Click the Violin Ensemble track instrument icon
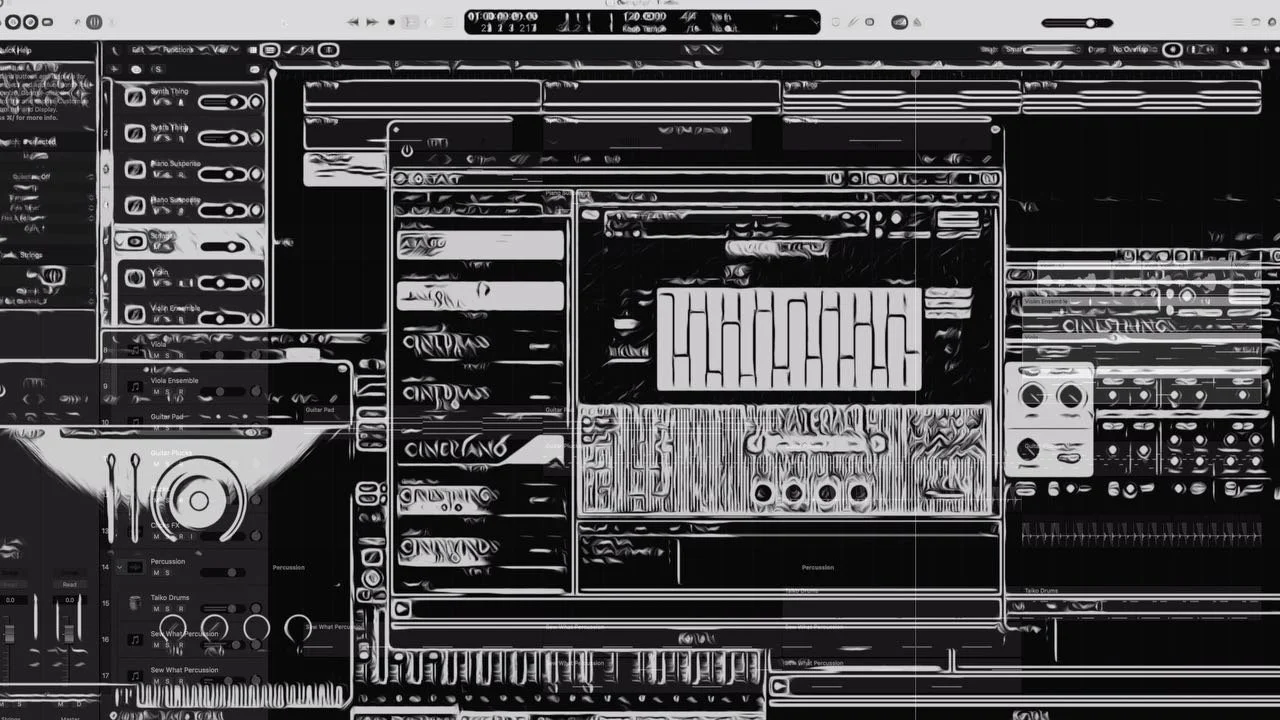 (135, 314)
